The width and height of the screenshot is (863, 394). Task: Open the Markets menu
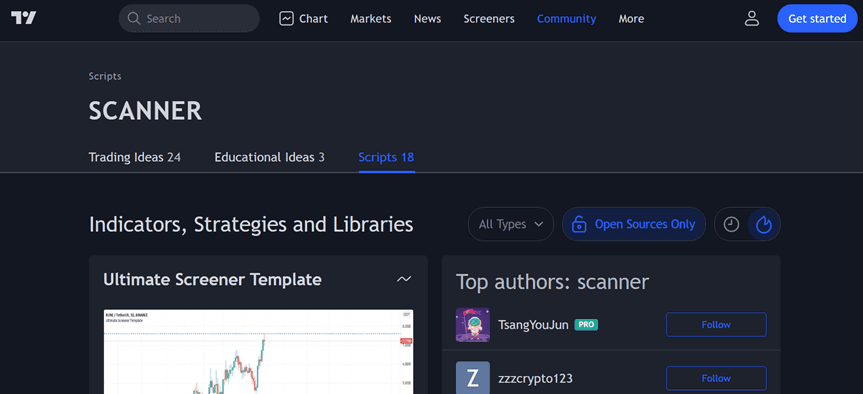tap(371, 19)
